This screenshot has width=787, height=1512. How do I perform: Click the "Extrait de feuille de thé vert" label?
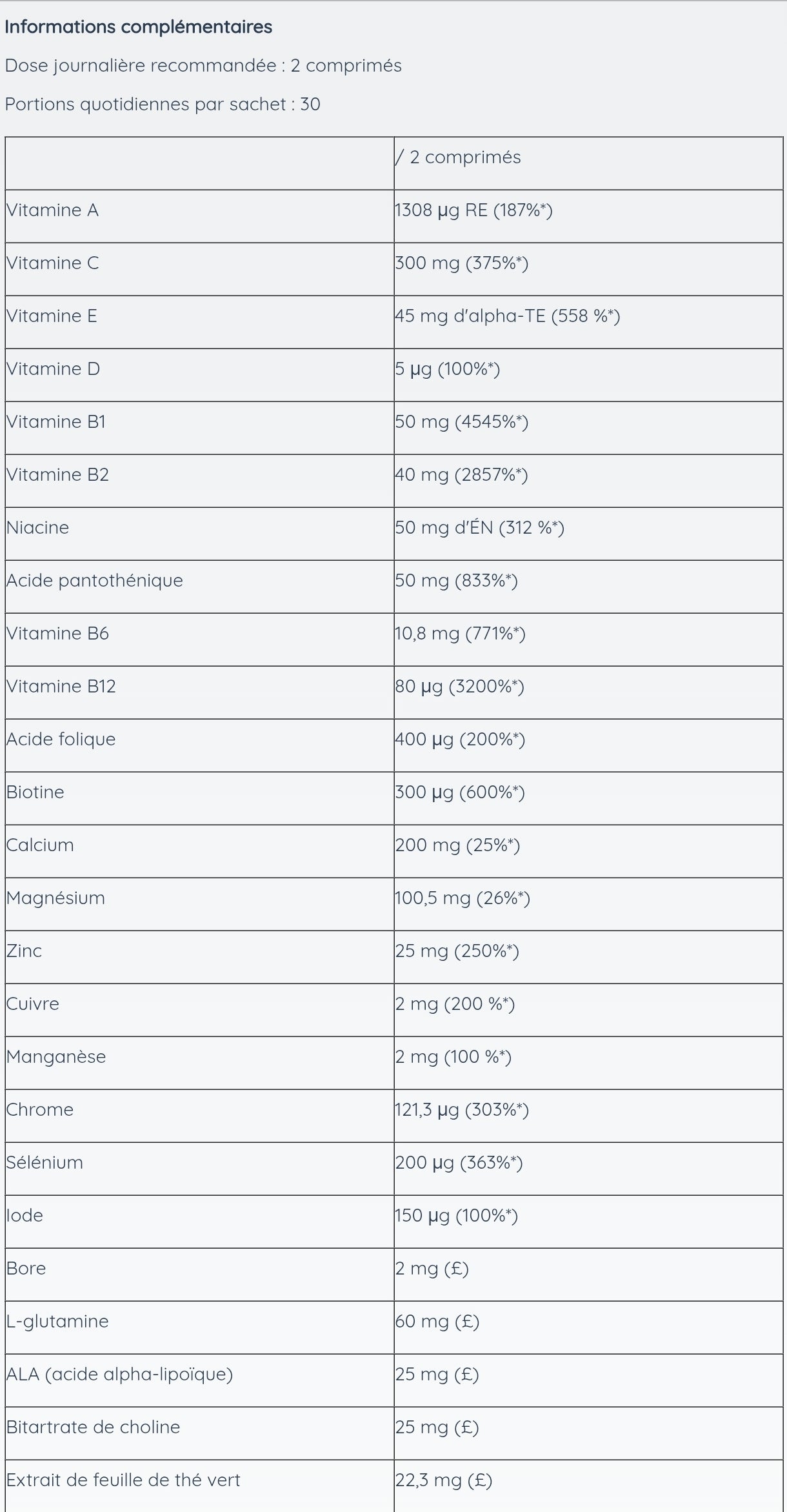click(x=123, y=1480)
